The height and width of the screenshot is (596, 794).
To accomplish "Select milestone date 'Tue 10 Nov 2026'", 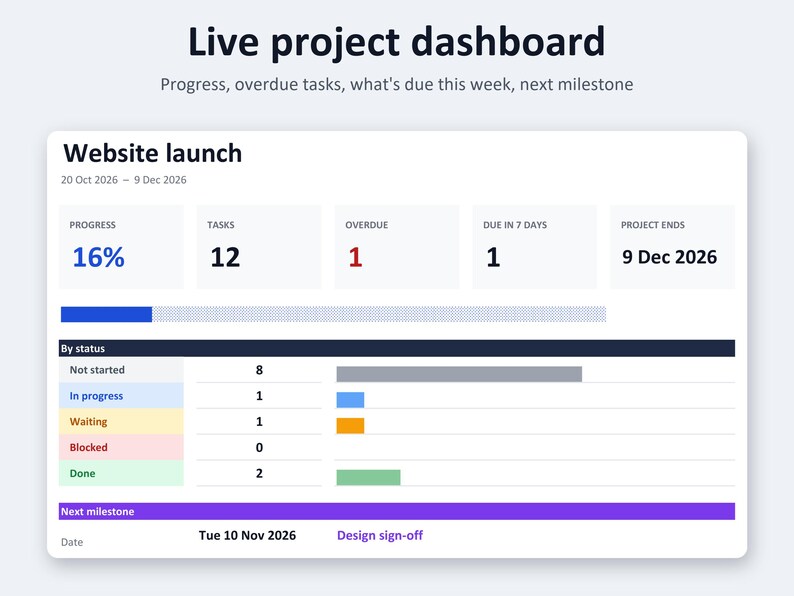I will (x=247, y=536).
